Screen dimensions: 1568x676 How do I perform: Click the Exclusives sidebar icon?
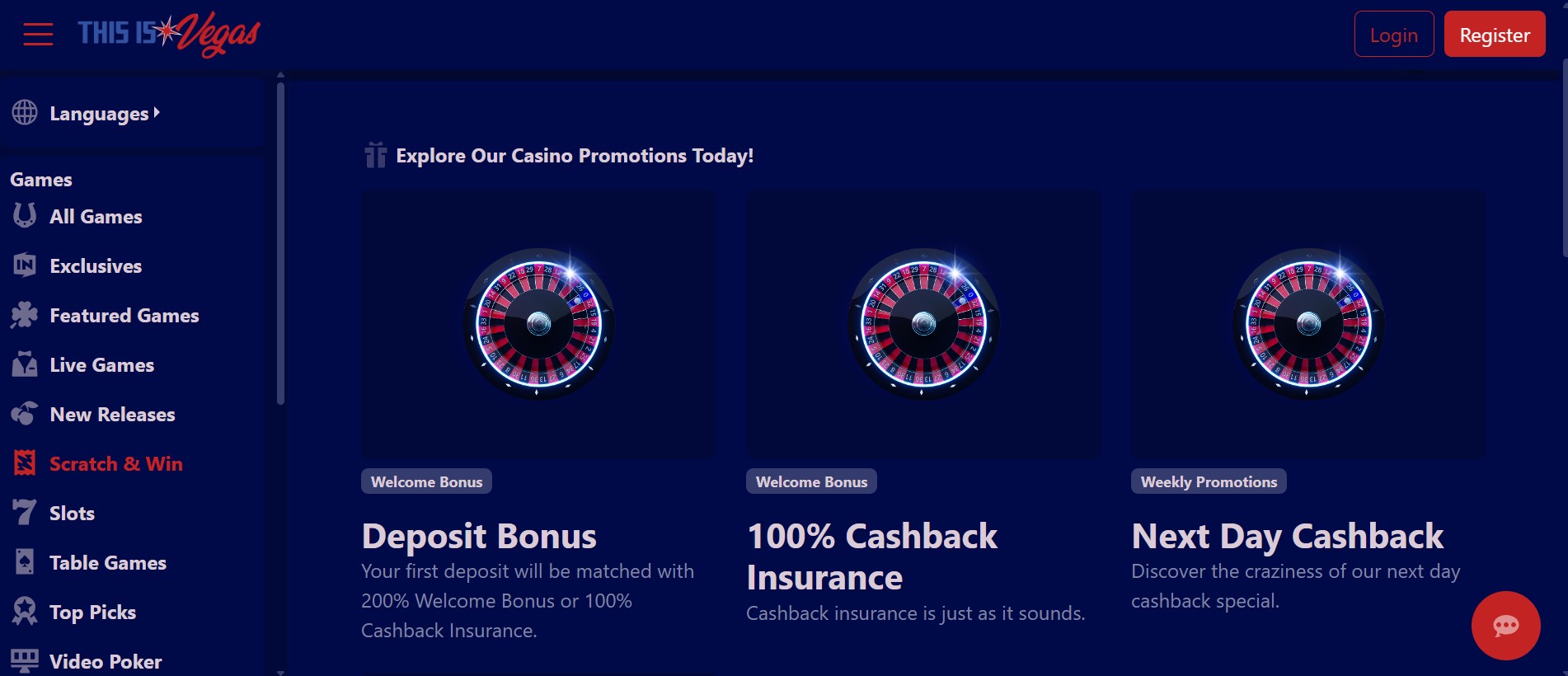point(25,265)
